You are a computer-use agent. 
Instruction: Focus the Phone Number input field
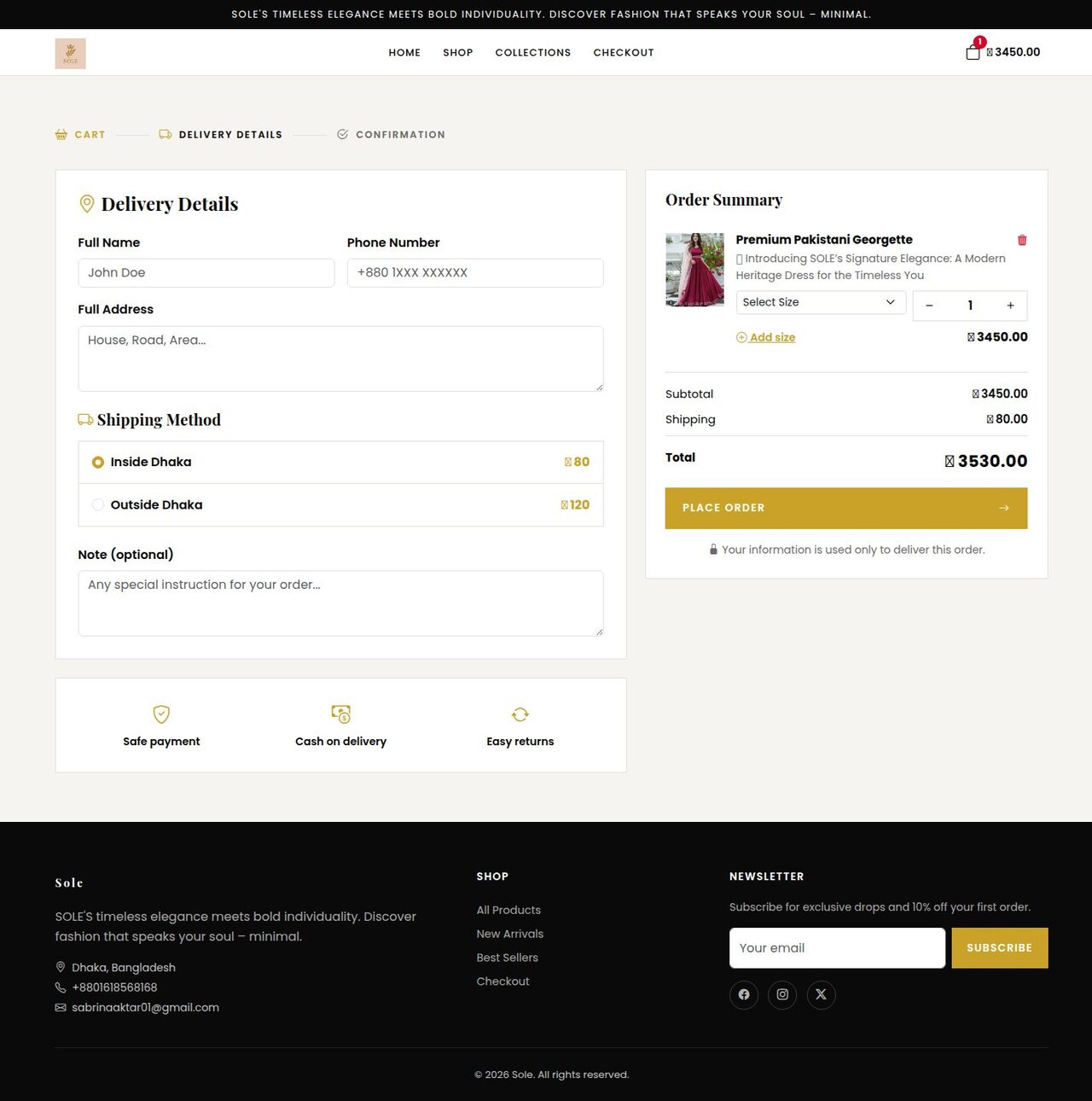pyautogui.click(x=475, y=273)
